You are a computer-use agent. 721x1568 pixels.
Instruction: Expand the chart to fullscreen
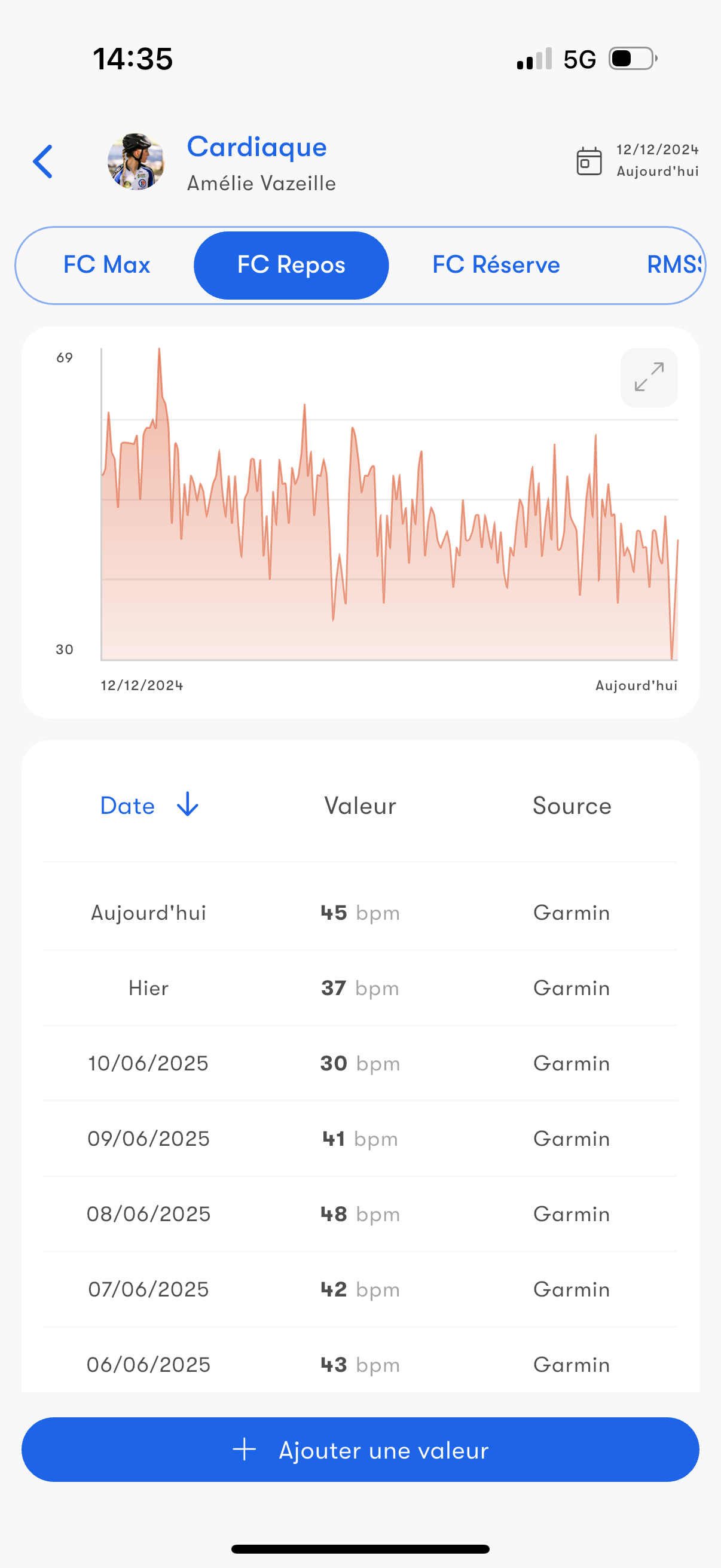[x=649, y=377]
